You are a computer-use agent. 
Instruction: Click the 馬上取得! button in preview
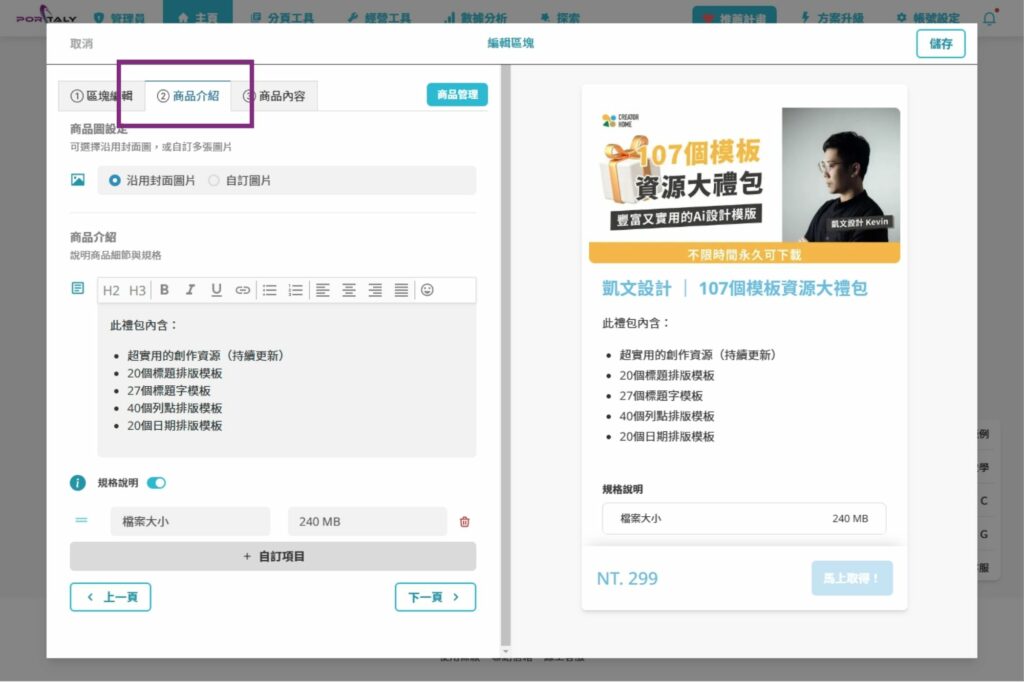point(852,578)
